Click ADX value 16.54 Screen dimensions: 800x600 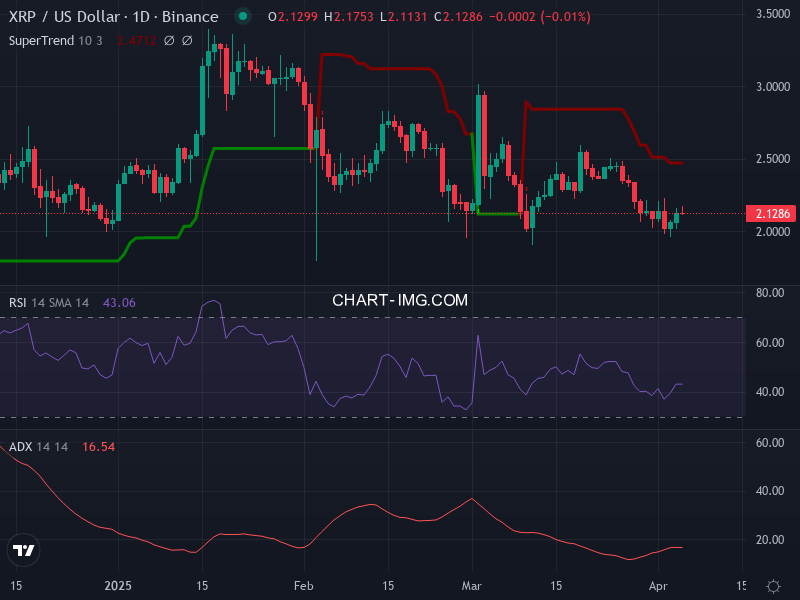tap(98, 447)
